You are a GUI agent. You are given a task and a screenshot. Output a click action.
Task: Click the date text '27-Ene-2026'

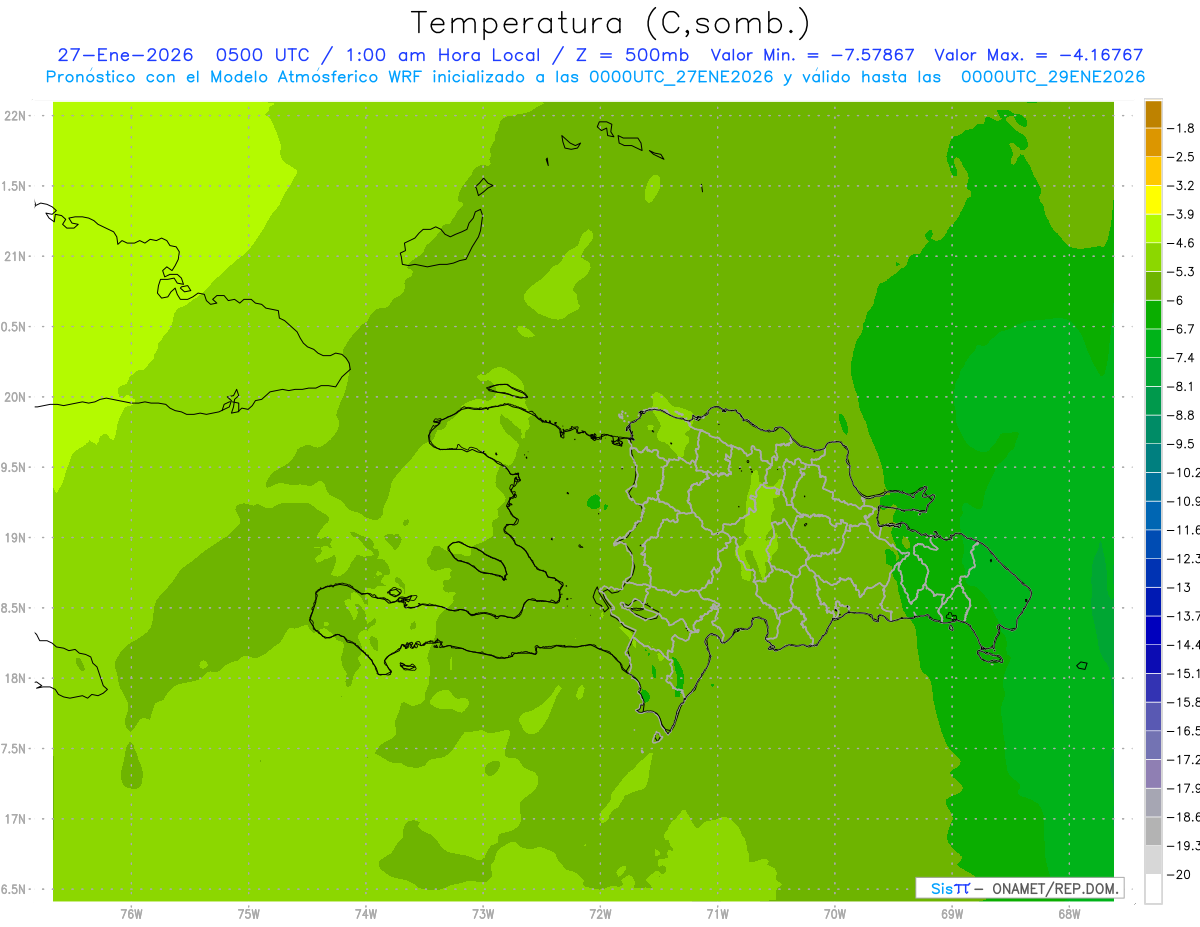[x=125, y=55]
